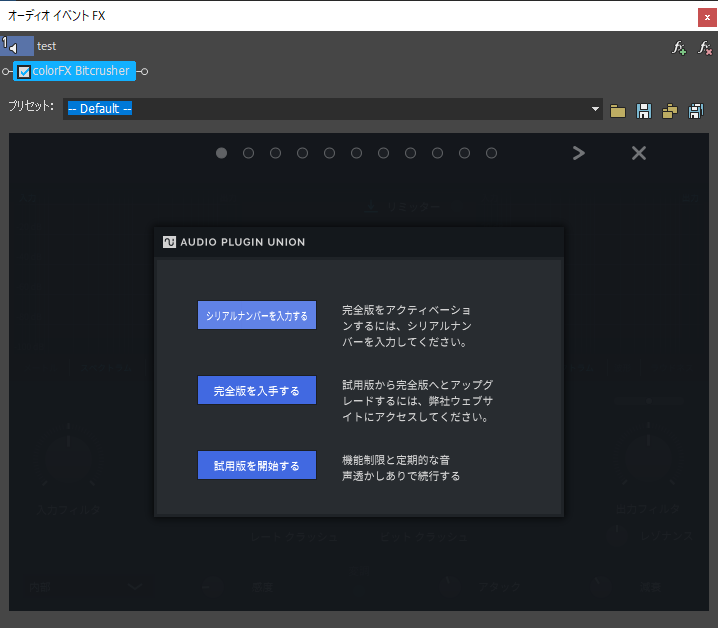
Task: Click the multi-folder preset package icon
Action: point(669,111)
